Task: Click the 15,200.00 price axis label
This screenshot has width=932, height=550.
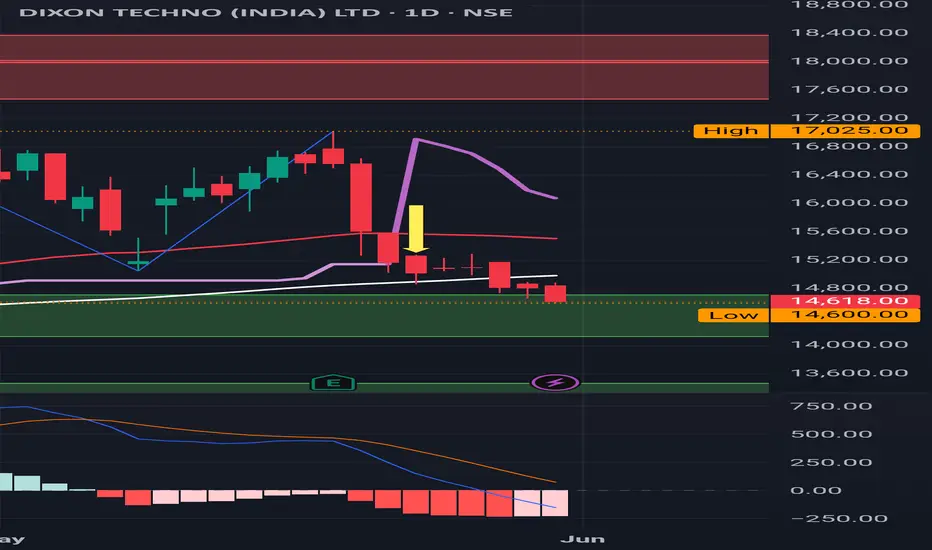Action: (x=850, y=260)
